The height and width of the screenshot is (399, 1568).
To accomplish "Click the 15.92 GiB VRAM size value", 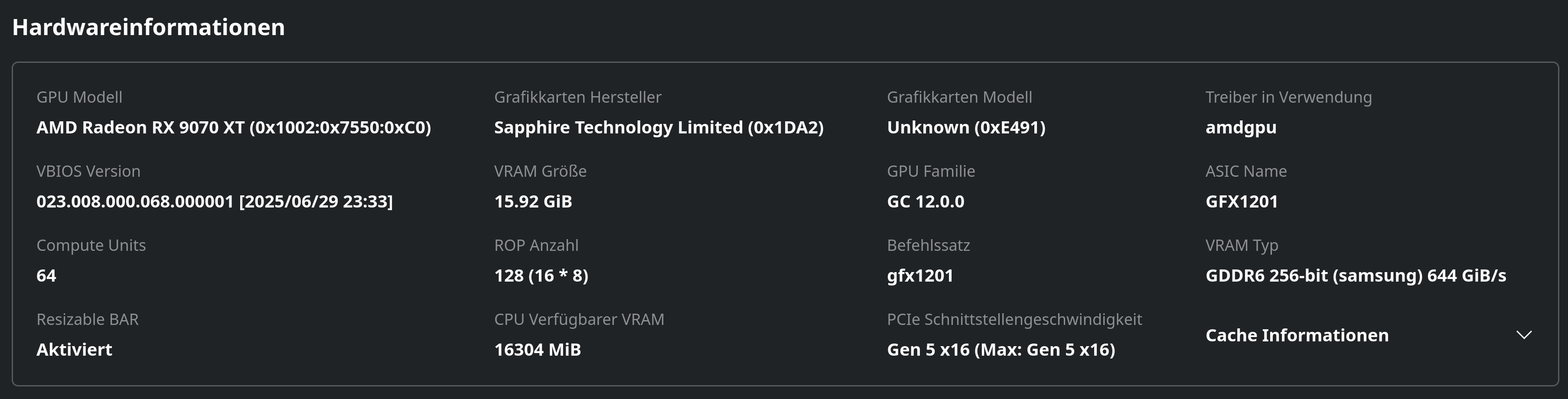I will [533, 202].
